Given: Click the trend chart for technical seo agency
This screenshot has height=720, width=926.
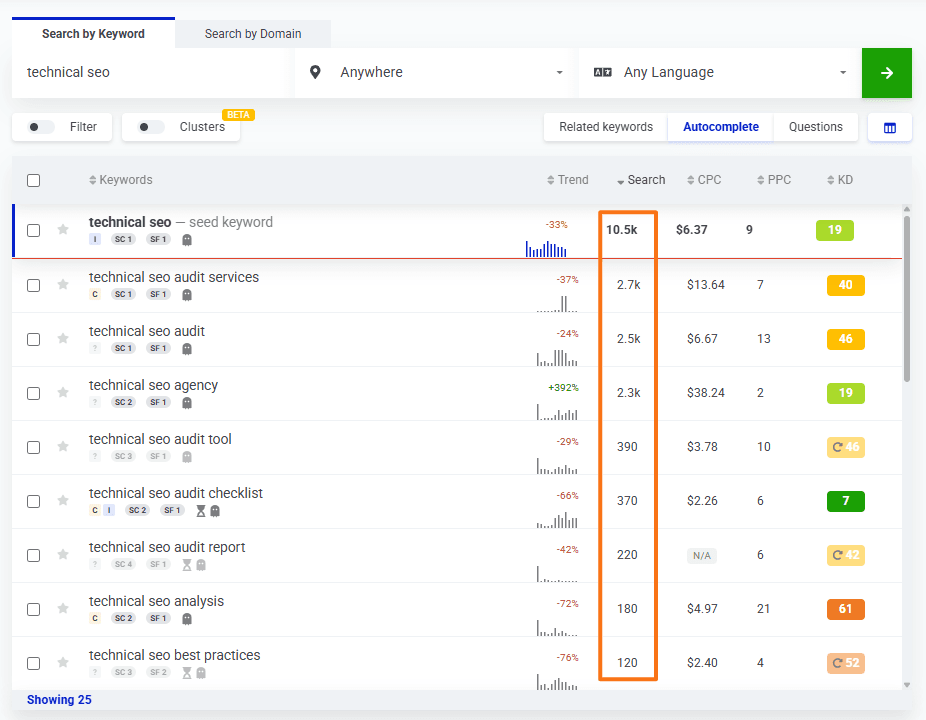Looking at the screenshot, I should tap(557, 411).
